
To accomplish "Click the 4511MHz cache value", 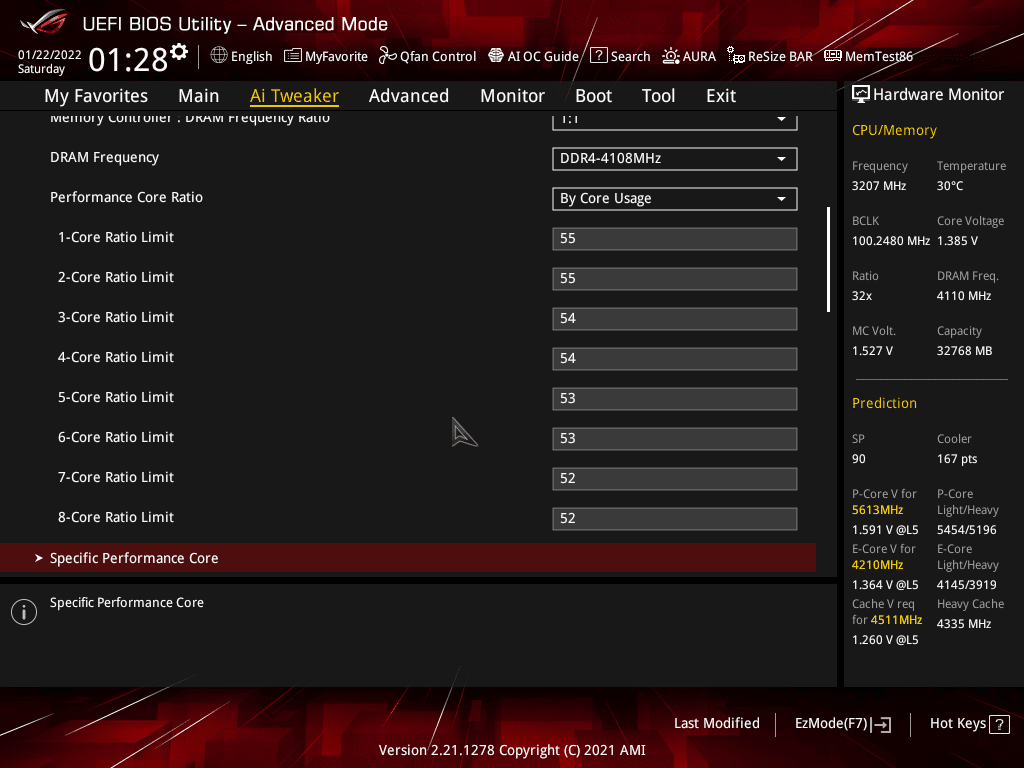I will click(896, 620).
